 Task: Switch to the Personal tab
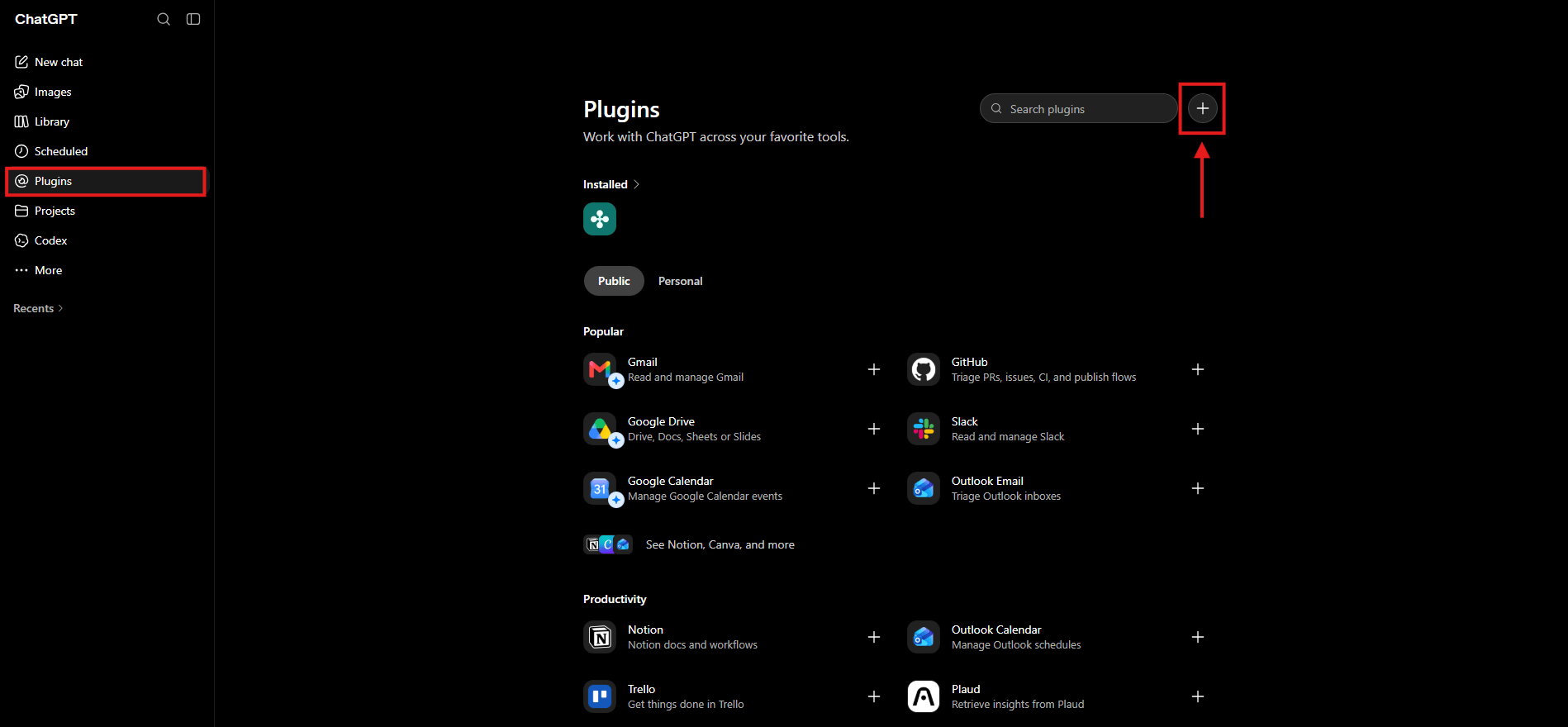pyautogui.click(x=681, y=281)
